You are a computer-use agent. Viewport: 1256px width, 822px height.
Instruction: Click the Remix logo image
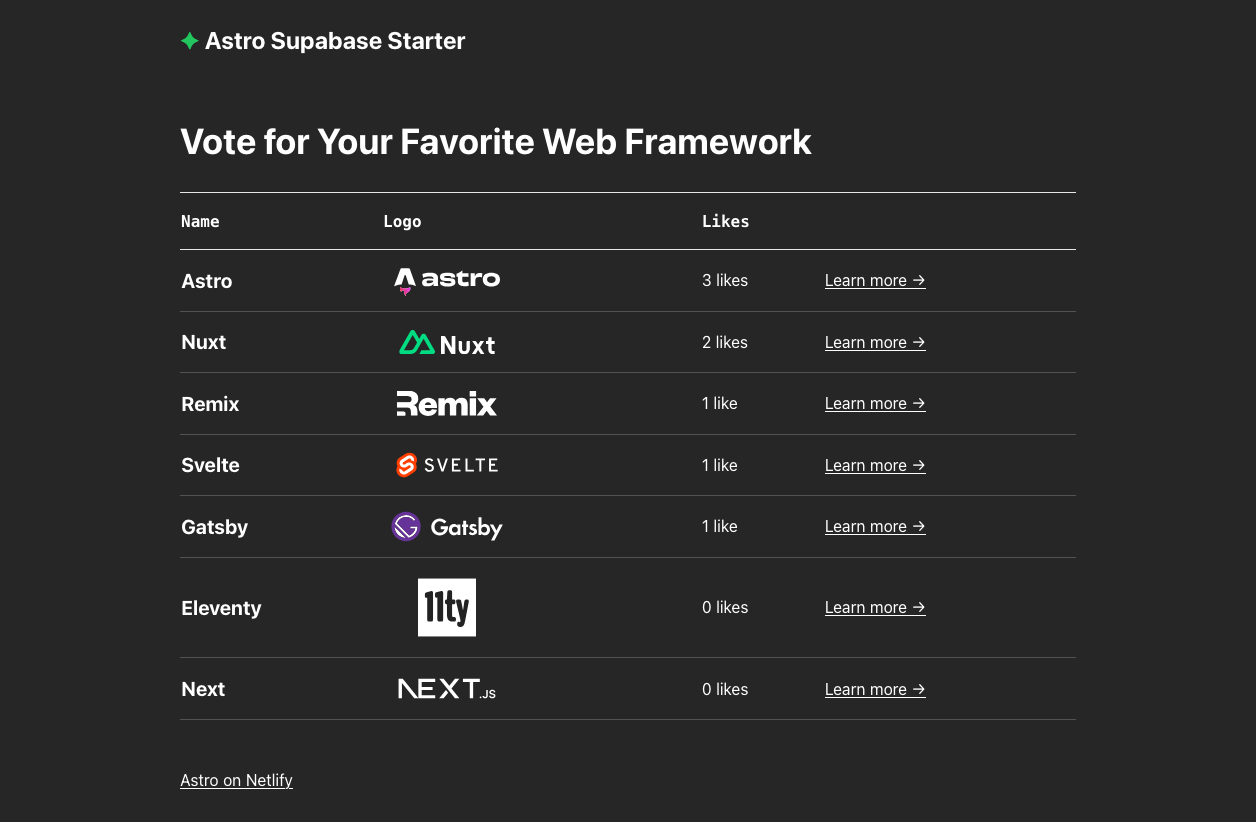[447, 404]
